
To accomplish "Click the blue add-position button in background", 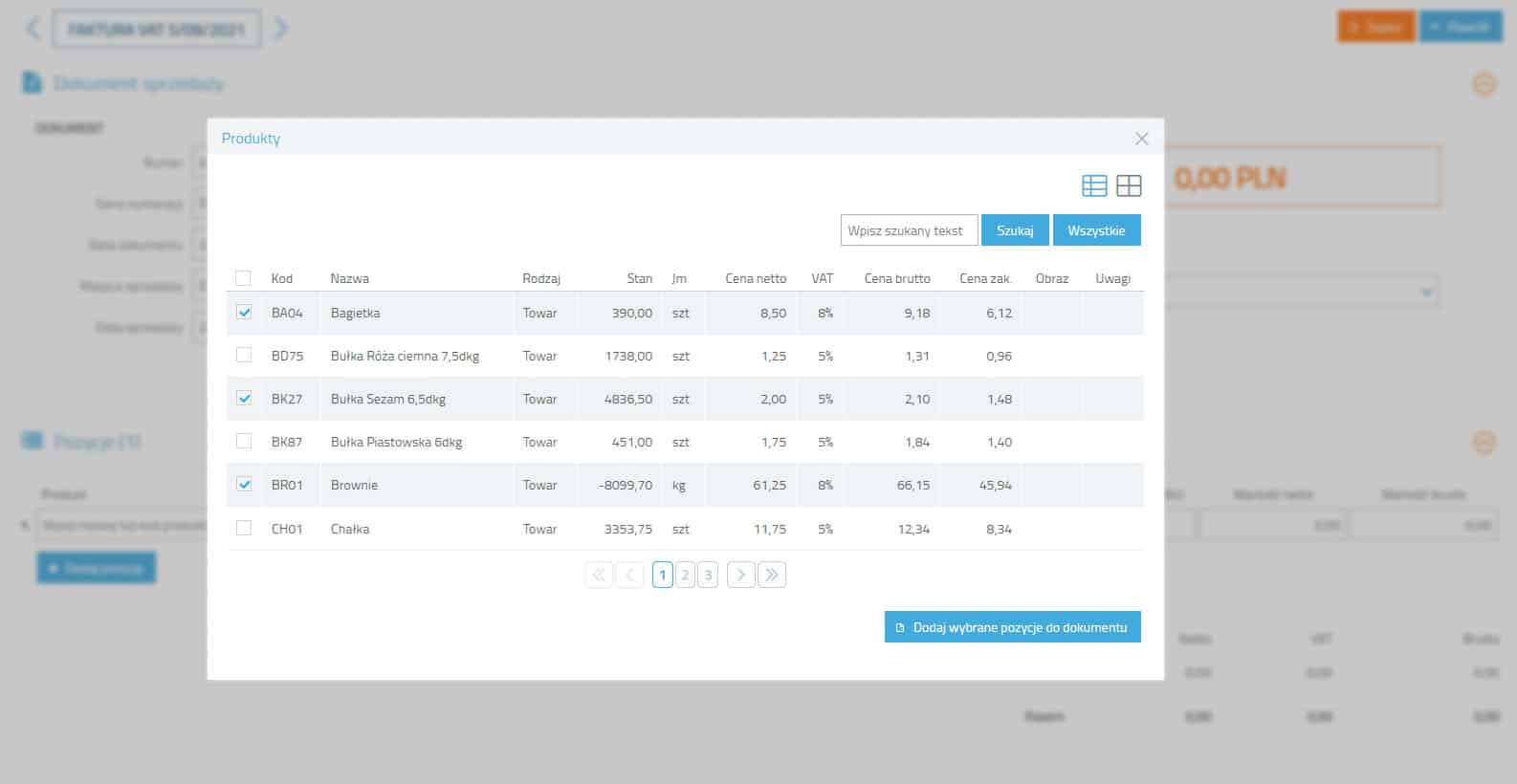I will pyautogui.click(x=97, y=568).
